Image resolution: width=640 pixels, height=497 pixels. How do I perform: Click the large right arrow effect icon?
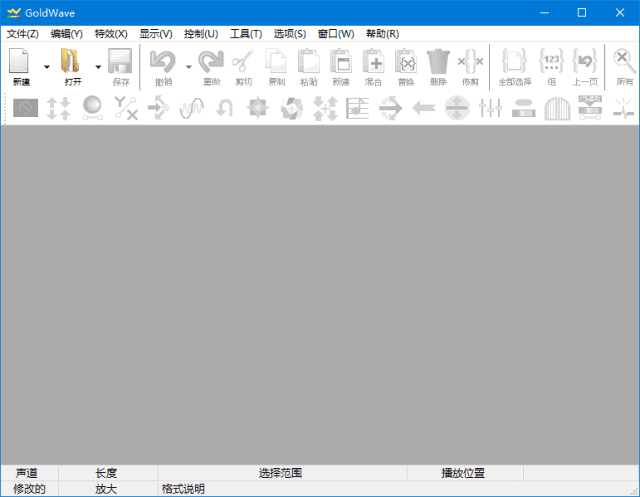[391, 108]
